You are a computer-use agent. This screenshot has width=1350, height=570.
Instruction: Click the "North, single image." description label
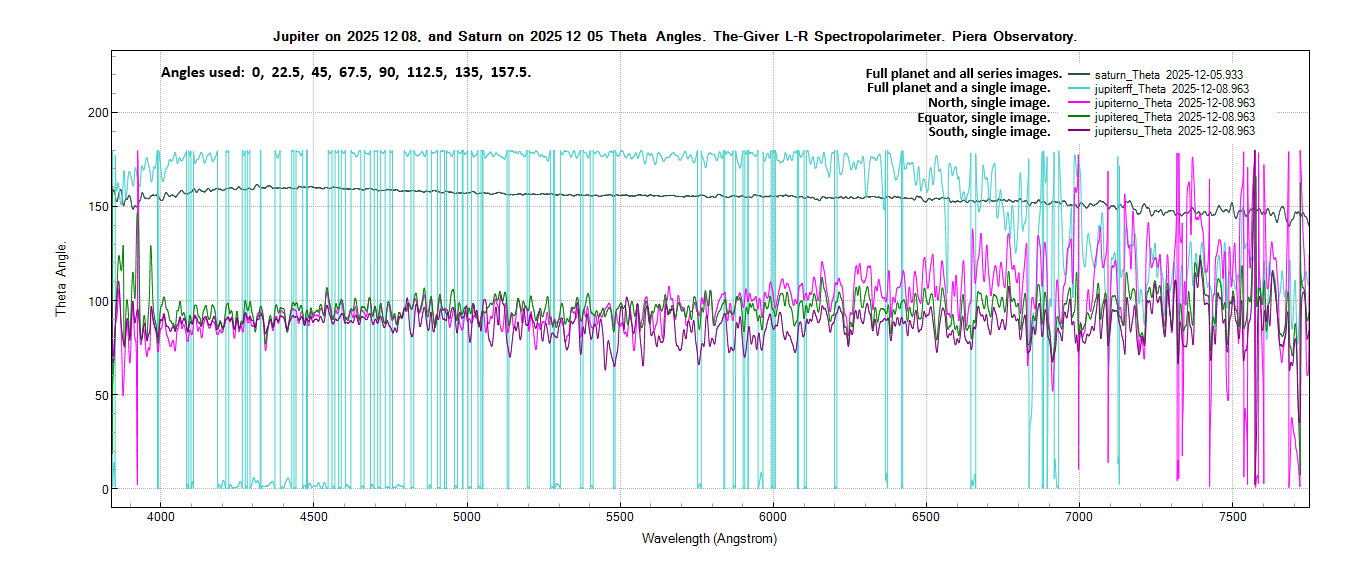click(x=990, y=102)
